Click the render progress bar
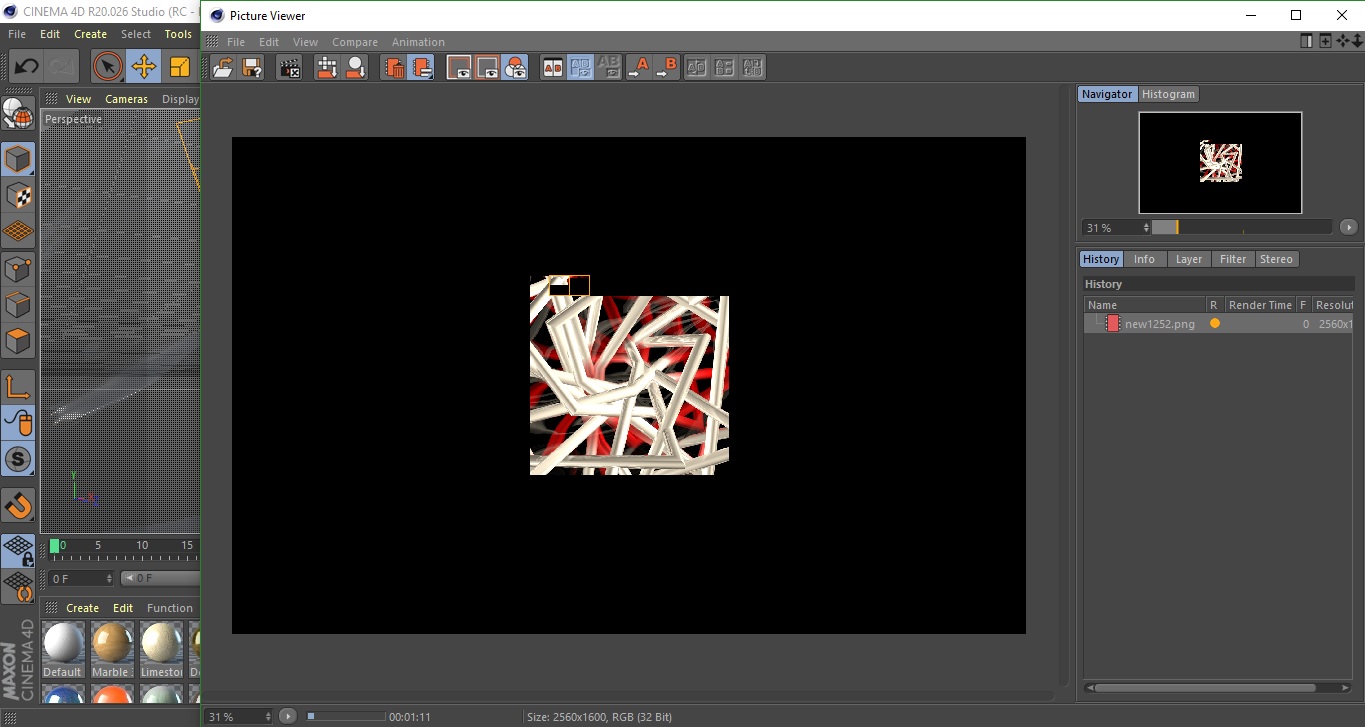This screenshot has width=1365, height=727. pyautogui.click(x=346, y=716)
